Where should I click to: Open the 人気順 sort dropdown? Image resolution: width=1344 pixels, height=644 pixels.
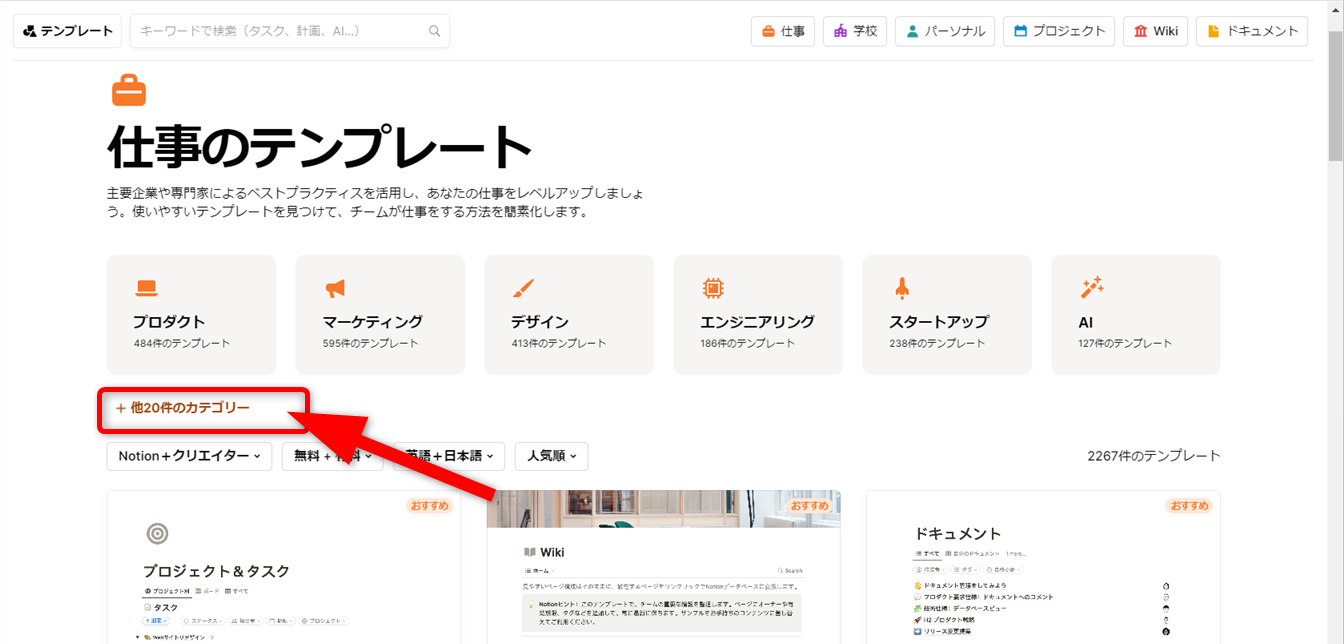click(x=551, y=456)
